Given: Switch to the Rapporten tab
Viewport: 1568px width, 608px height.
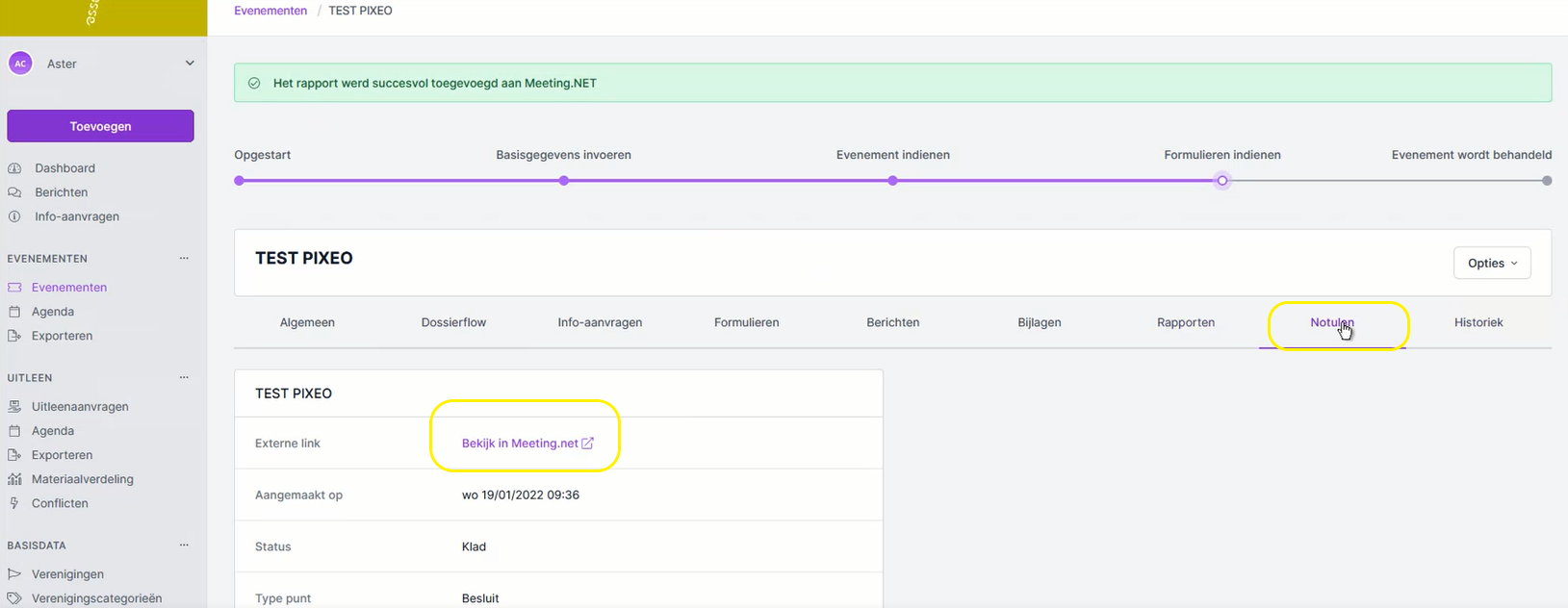Looking at the screenshot, I should (x=1185, y=323).
